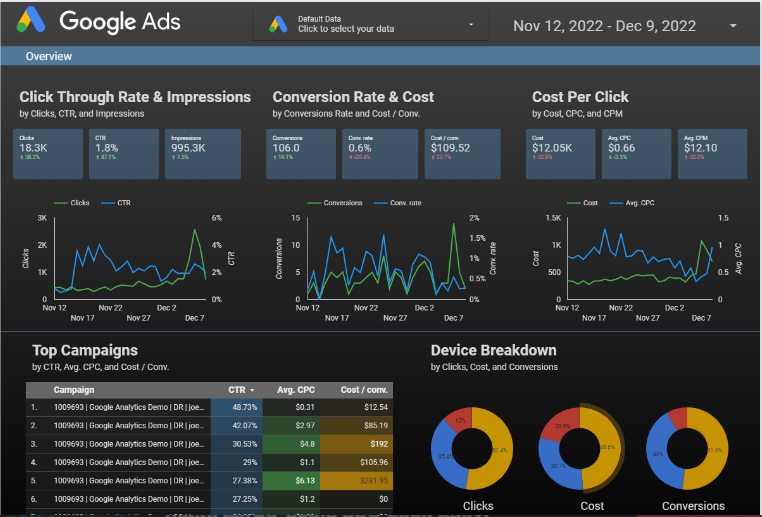Click the Top Campaigns heading
This screenshot has width=762, height=517.
(x=85, y=350)
